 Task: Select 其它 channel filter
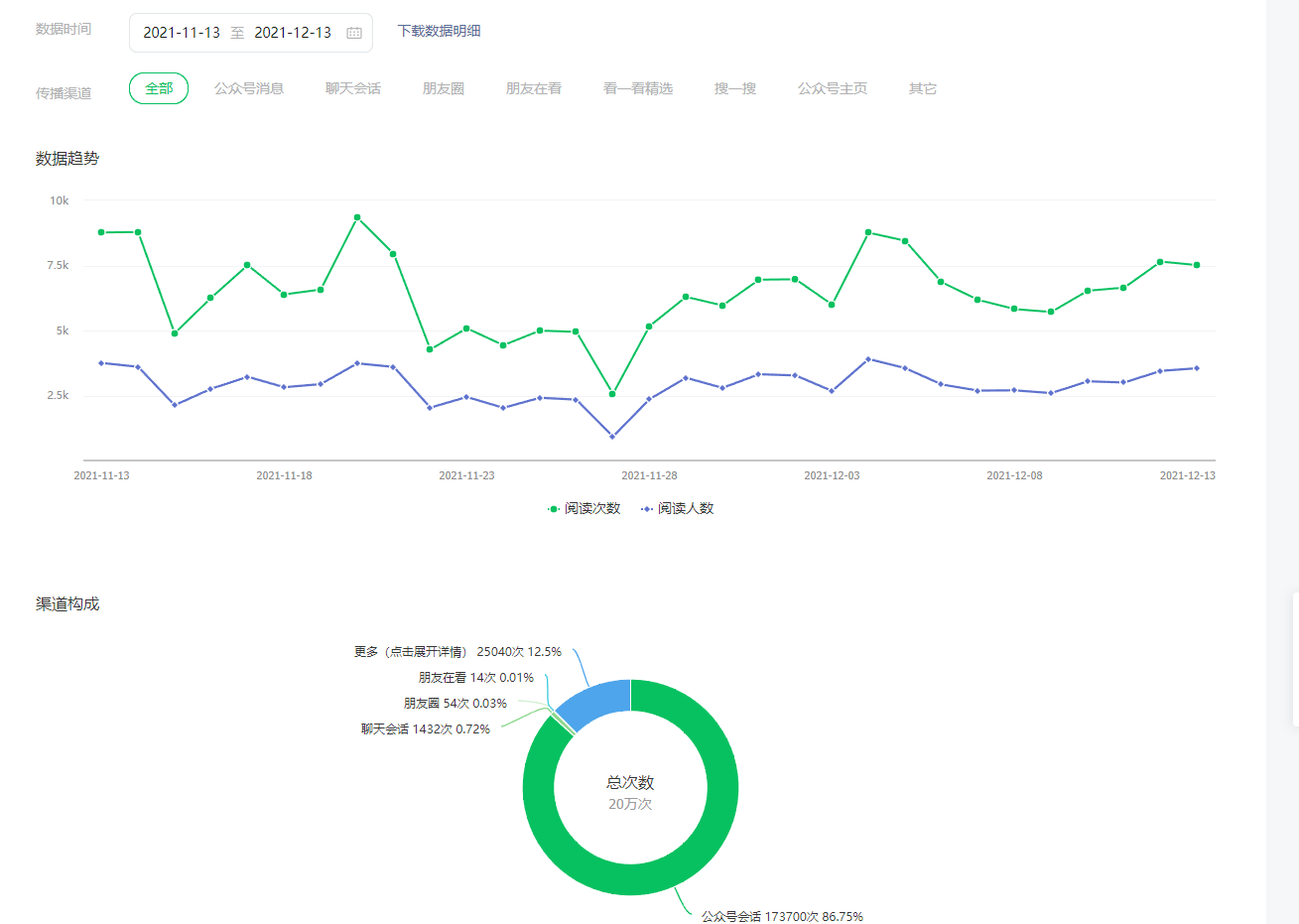pyautogui.click(x=923, y=88)
